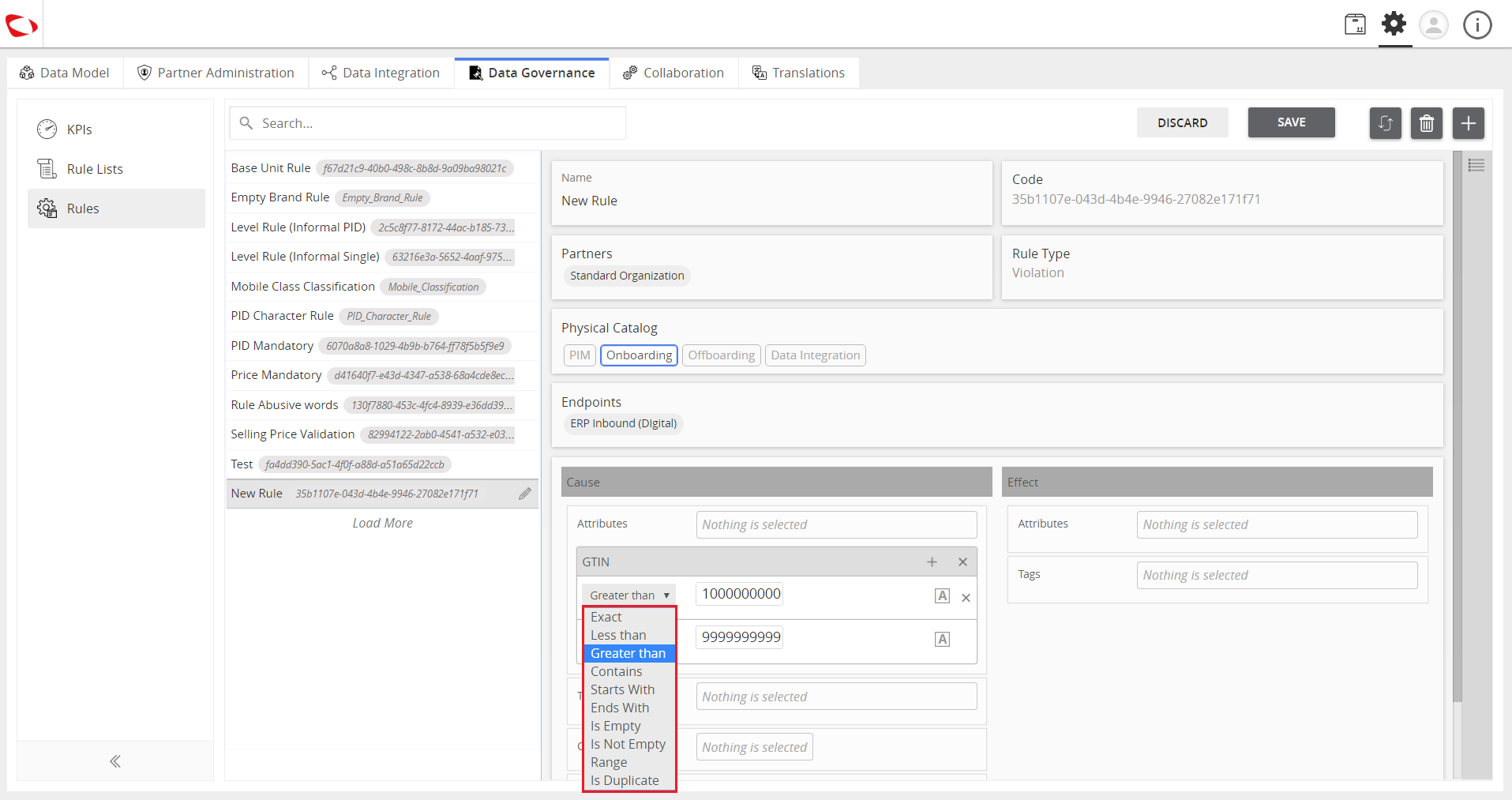
Task: Select Rule Abusive words in list
Action: pyautogui.click(x=383, y=405)
